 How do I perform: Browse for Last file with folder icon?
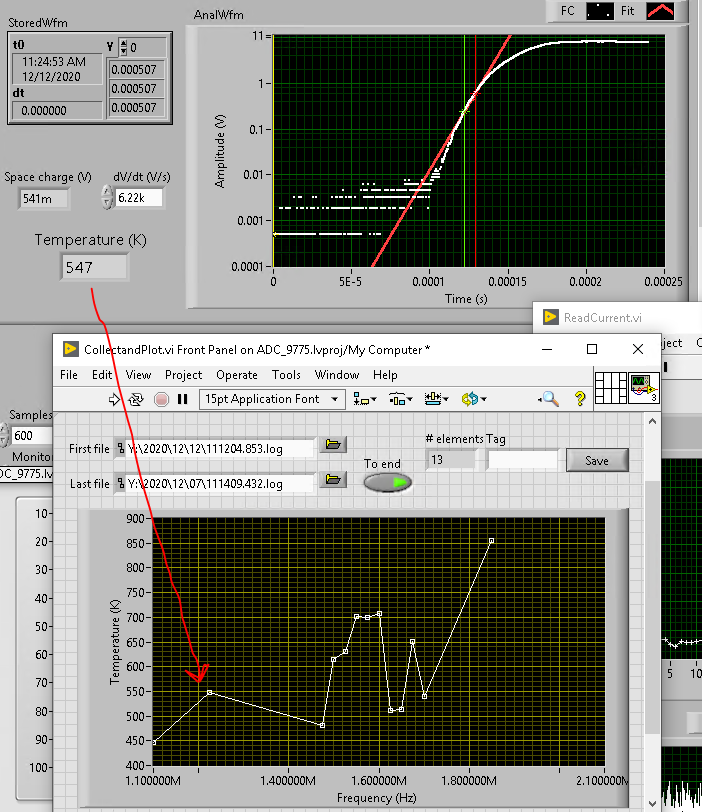point(333,479)
